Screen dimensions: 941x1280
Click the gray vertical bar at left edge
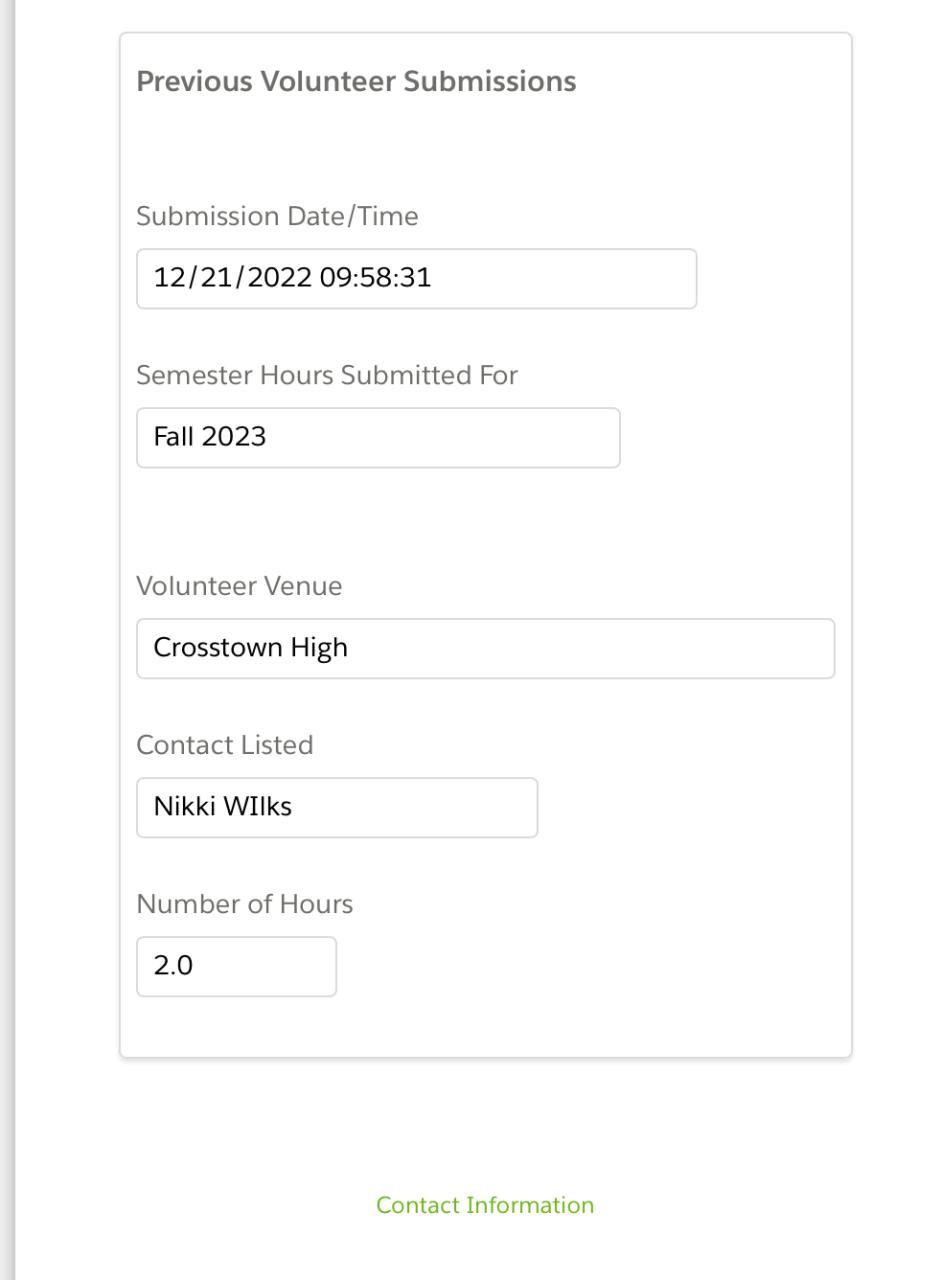(x=8, y=640)
